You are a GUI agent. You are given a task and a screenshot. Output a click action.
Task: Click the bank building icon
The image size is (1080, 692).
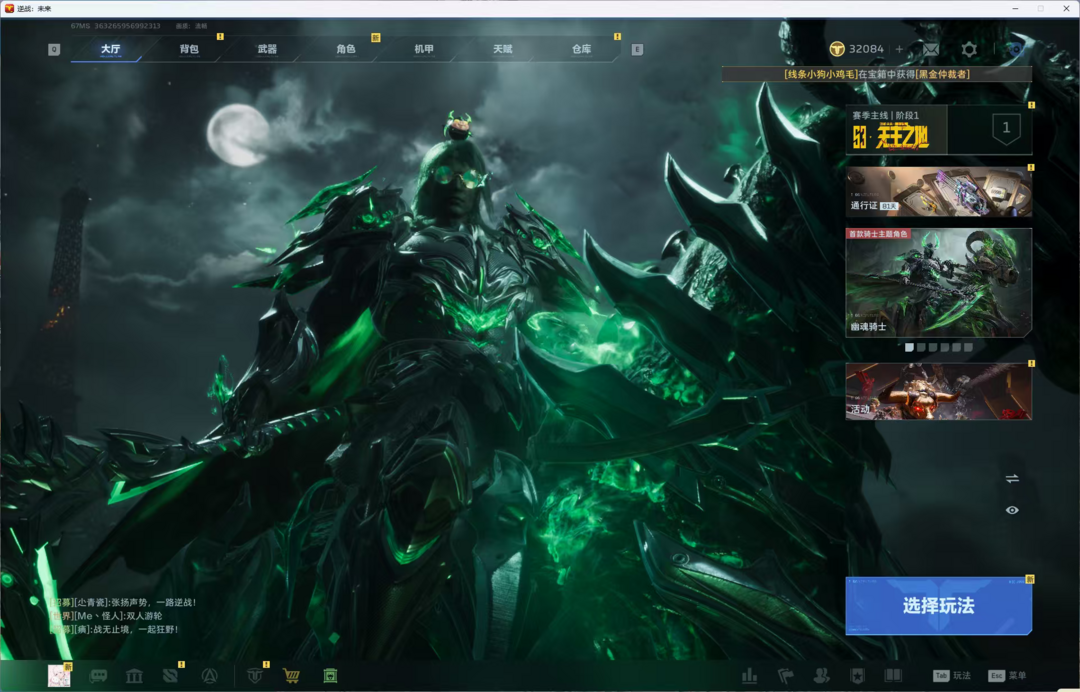click(134, 676)
